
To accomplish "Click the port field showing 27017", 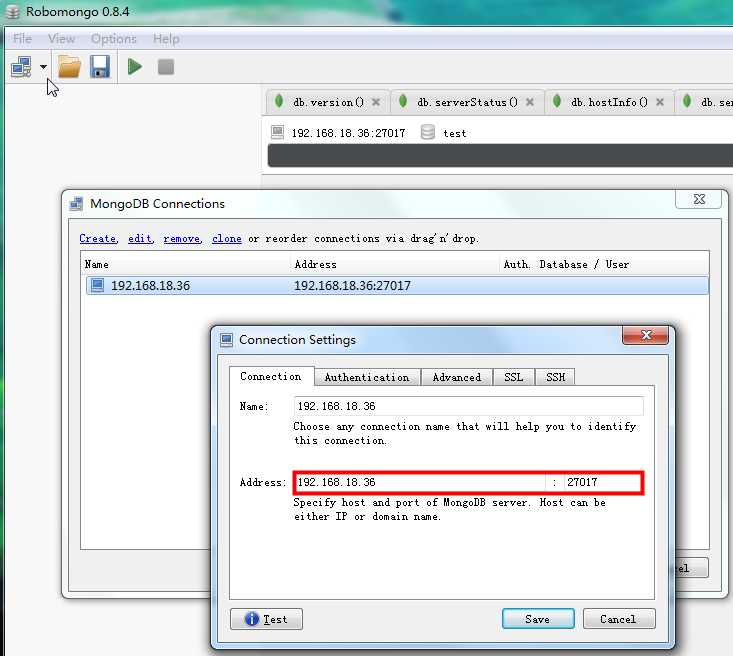I will pos(603,482).
